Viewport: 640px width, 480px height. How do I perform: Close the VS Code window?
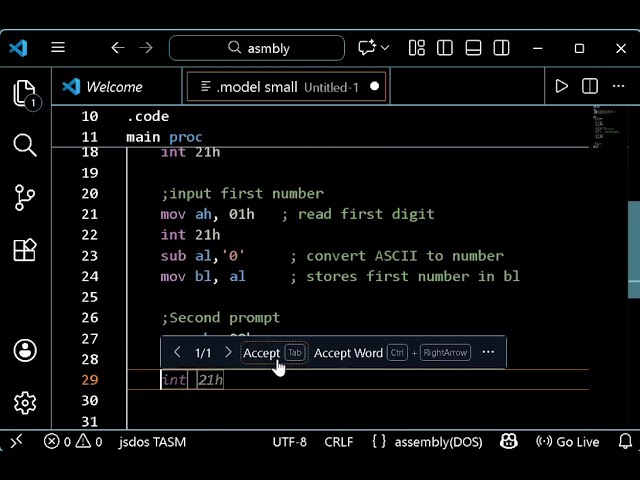[621, 48]
